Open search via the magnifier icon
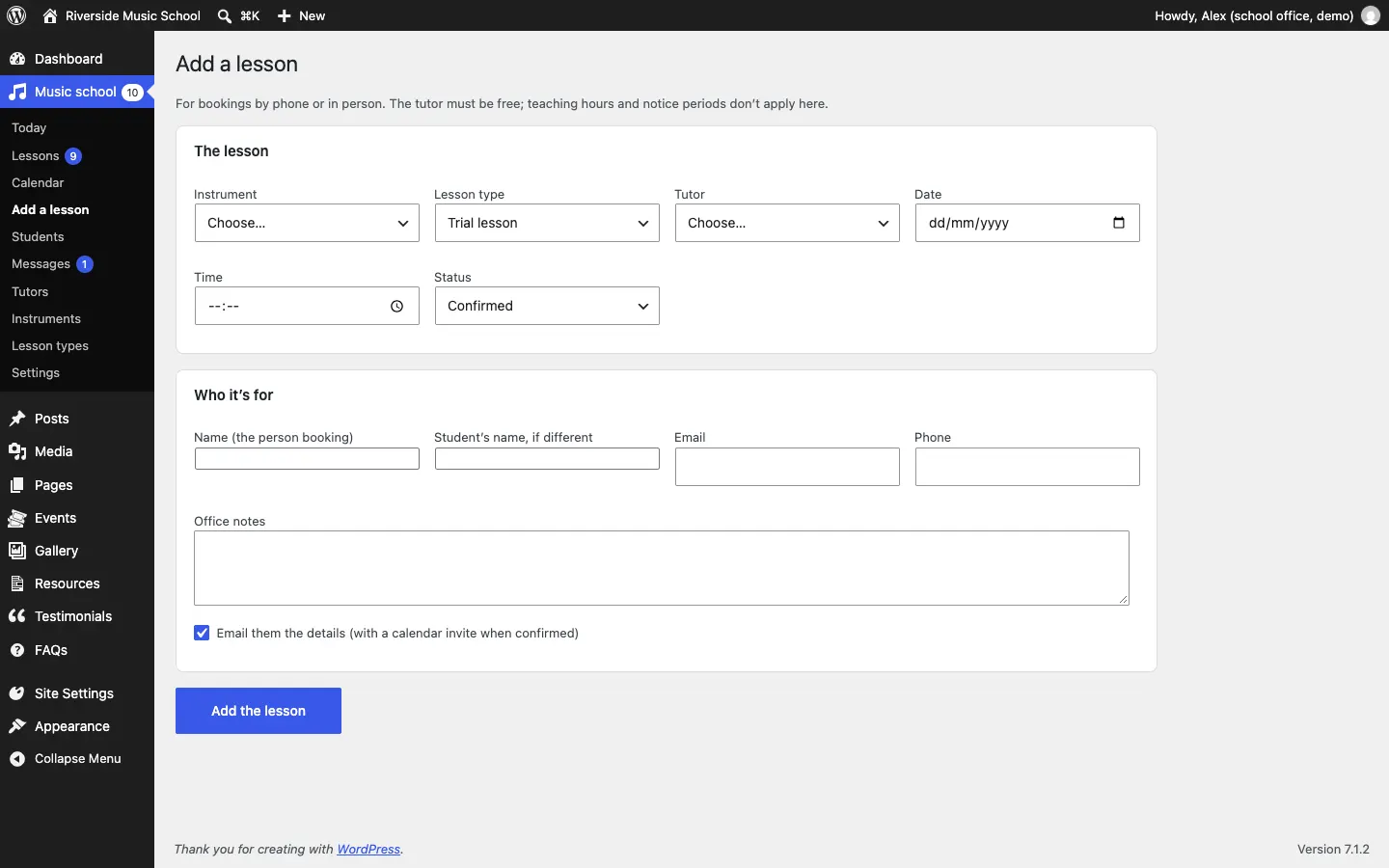Image resolution: width=1389 pixels, height=868 pixels. 225,15
